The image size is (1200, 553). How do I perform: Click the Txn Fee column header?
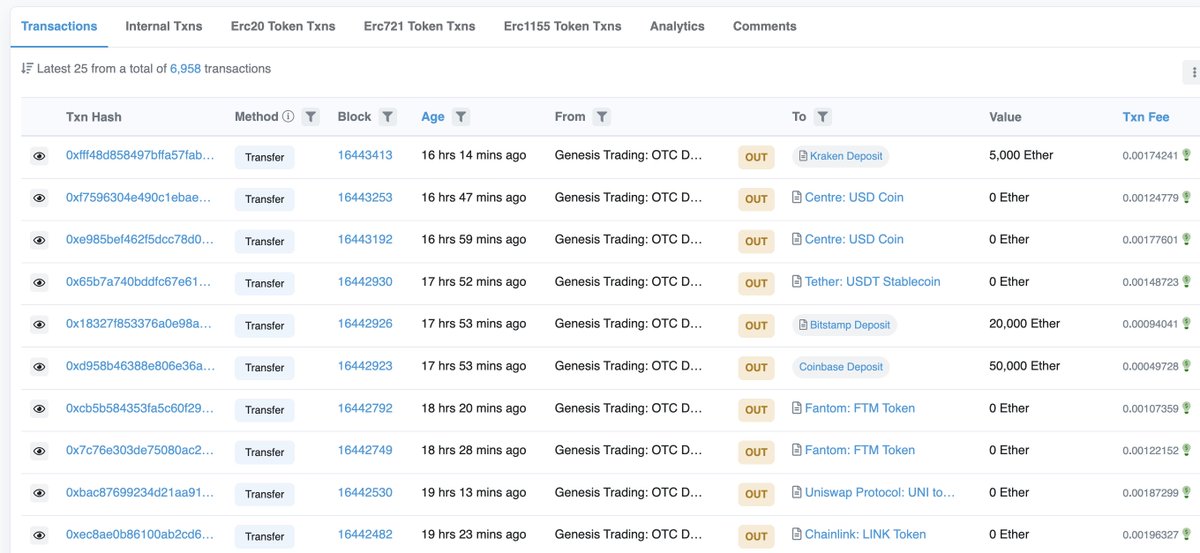point(1146,117)
